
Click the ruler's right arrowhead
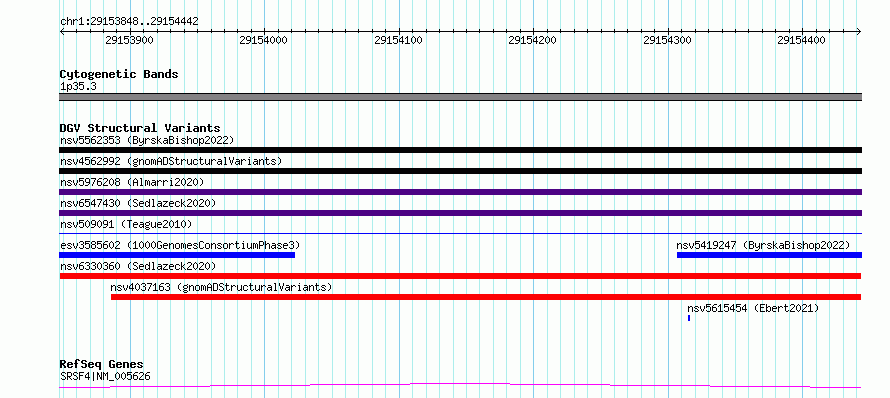coord(859,31)
